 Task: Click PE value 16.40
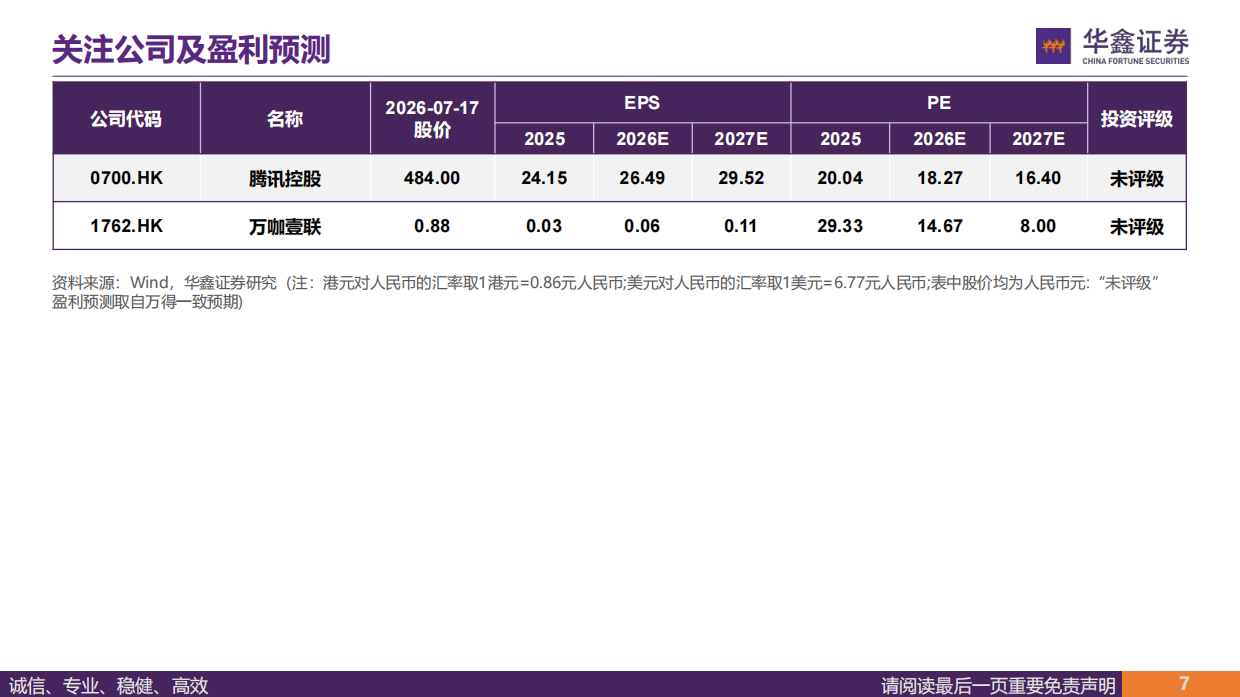click(1038, 178)
